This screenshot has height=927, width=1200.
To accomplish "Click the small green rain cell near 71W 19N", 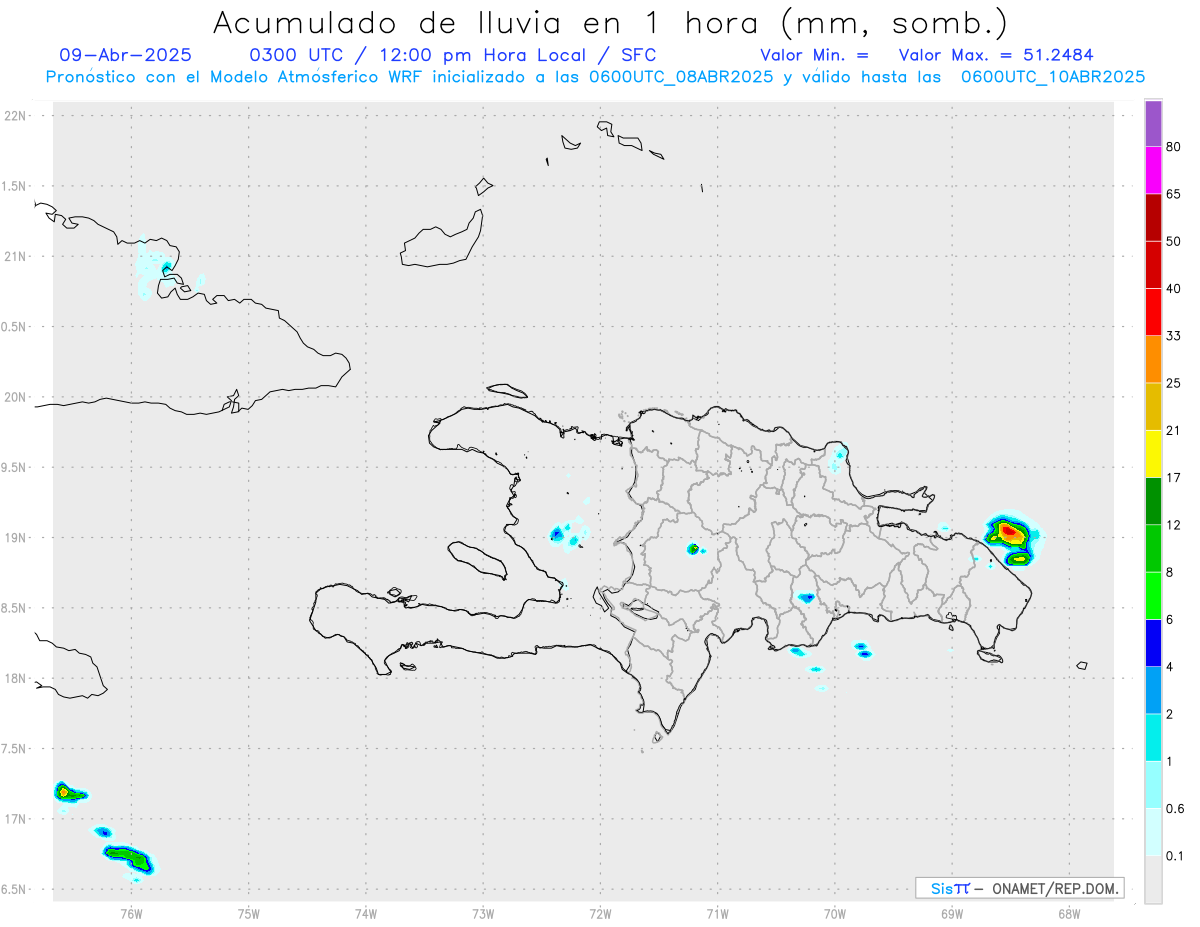I will coord(692,549).
